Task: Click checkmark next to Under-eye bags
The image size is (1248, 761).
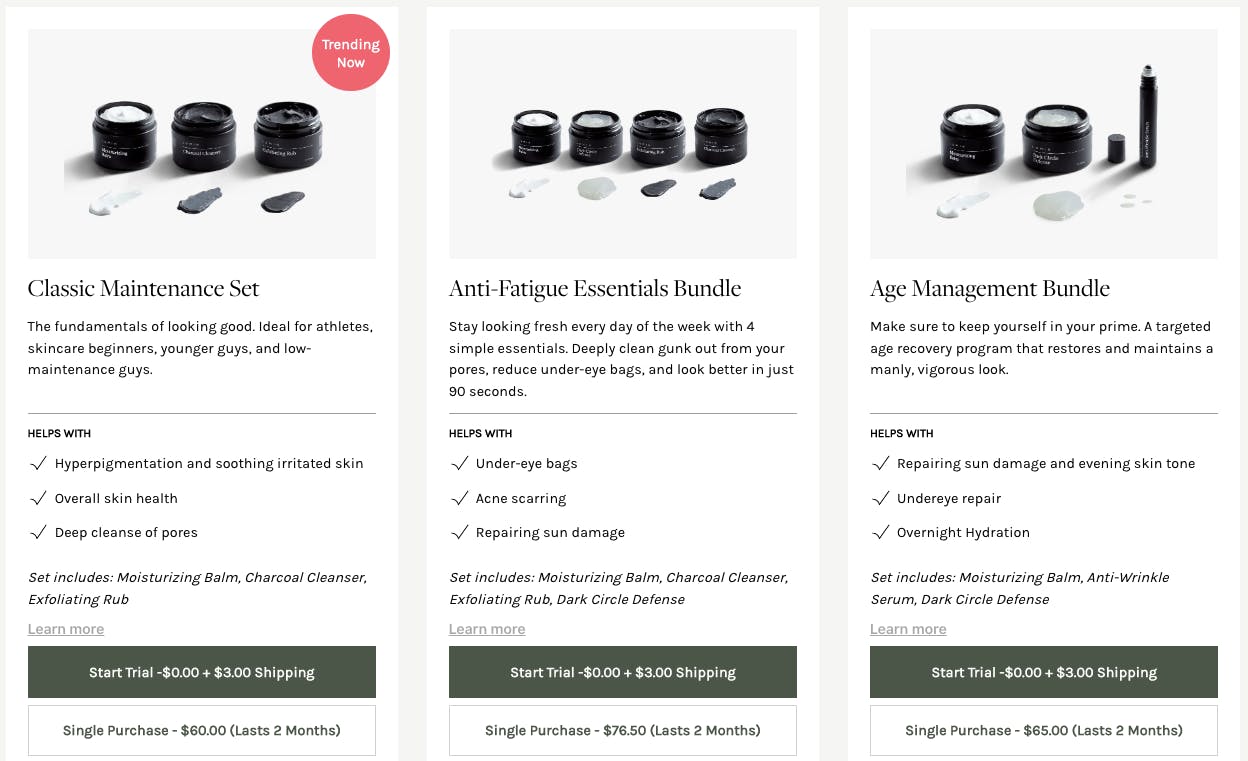Action: point(460,463)
